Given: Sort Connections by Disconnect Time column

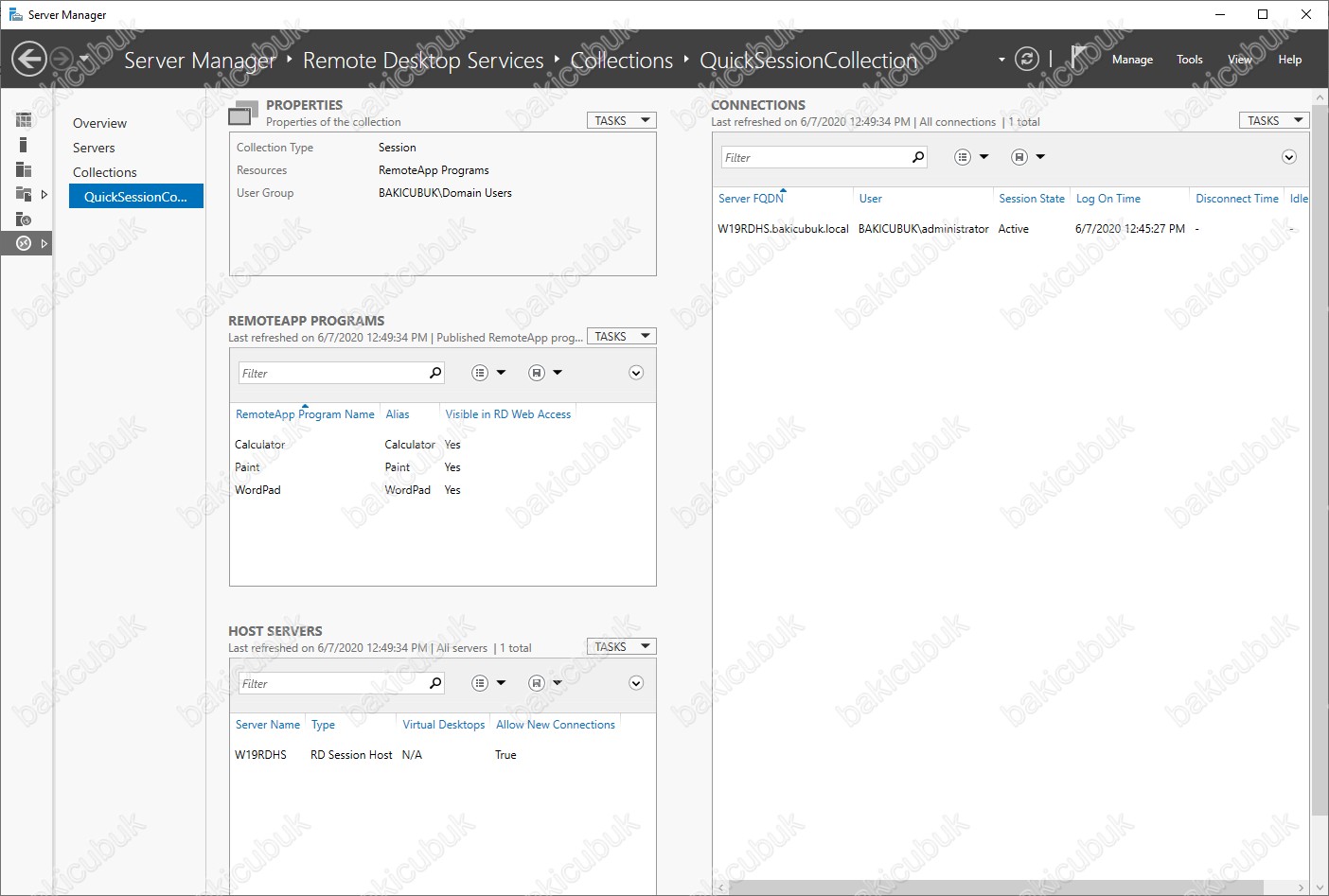Looking at the screenshot, I should click(x=1237, y=199).
